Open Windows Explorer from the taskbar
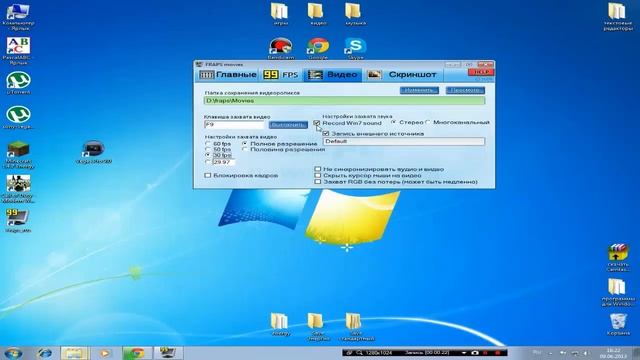 click(x=74, y=353)
